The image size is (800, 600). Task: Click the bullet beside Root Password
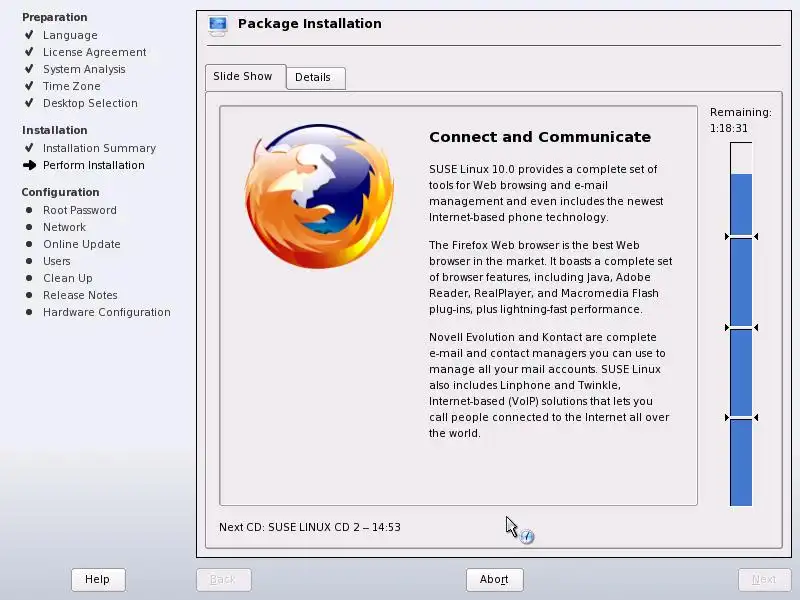[x=29, y=210]
